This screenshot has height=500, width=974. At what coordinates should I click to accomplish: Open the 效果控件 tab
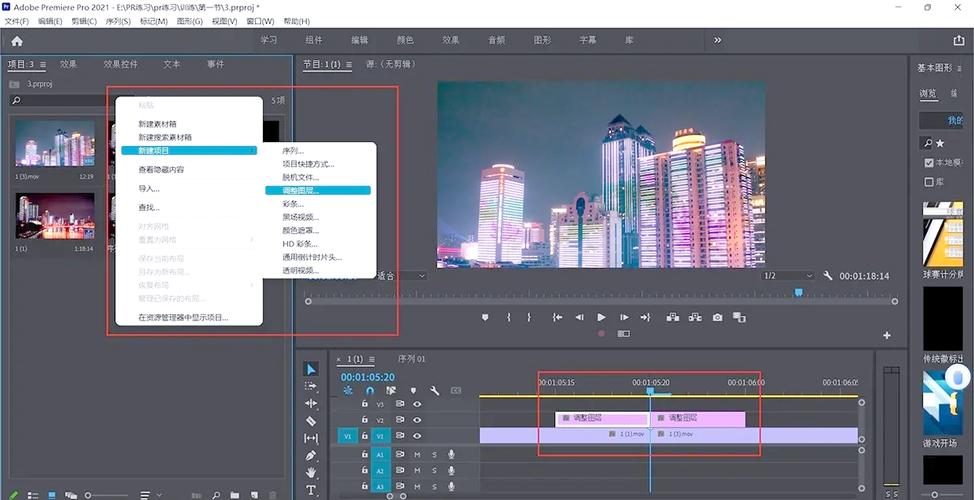pyautogui.click(x=120, y=64)
